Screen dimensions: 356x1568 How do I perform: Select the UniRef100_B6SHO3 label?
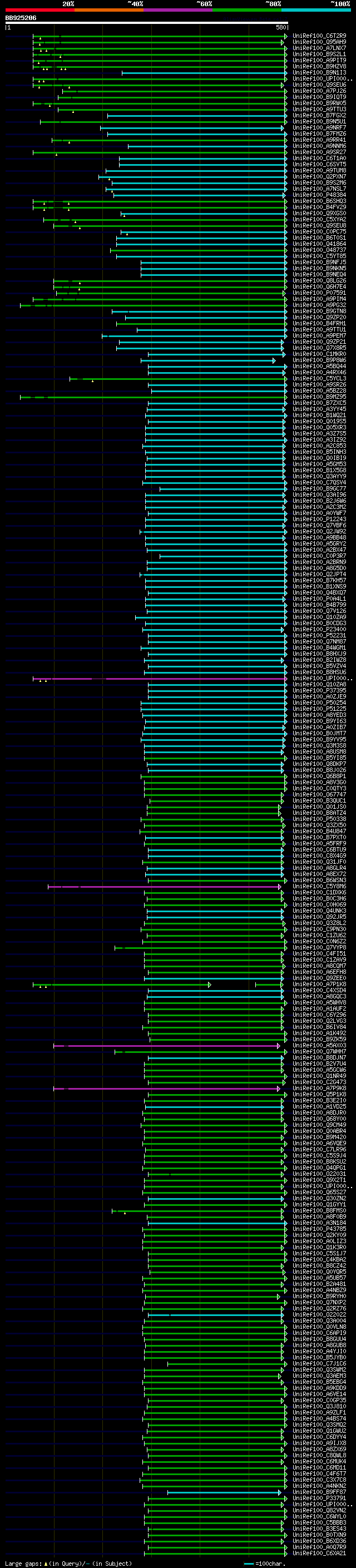(x=319, y=201)
